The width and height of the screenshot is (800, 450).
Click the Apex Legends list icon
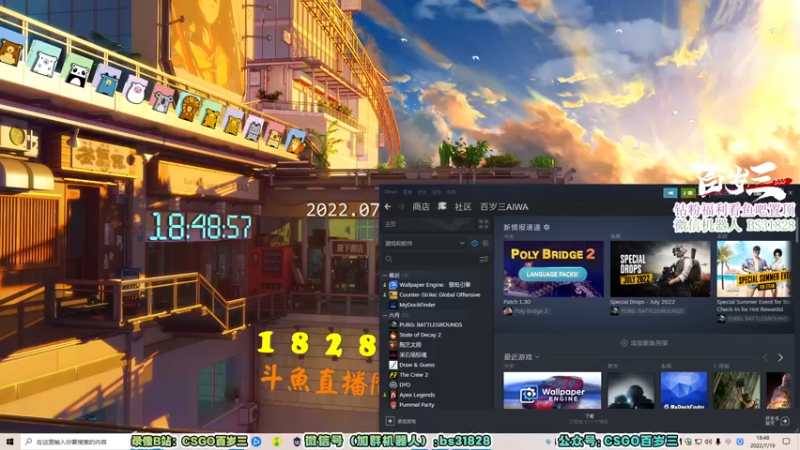(393, 395)
